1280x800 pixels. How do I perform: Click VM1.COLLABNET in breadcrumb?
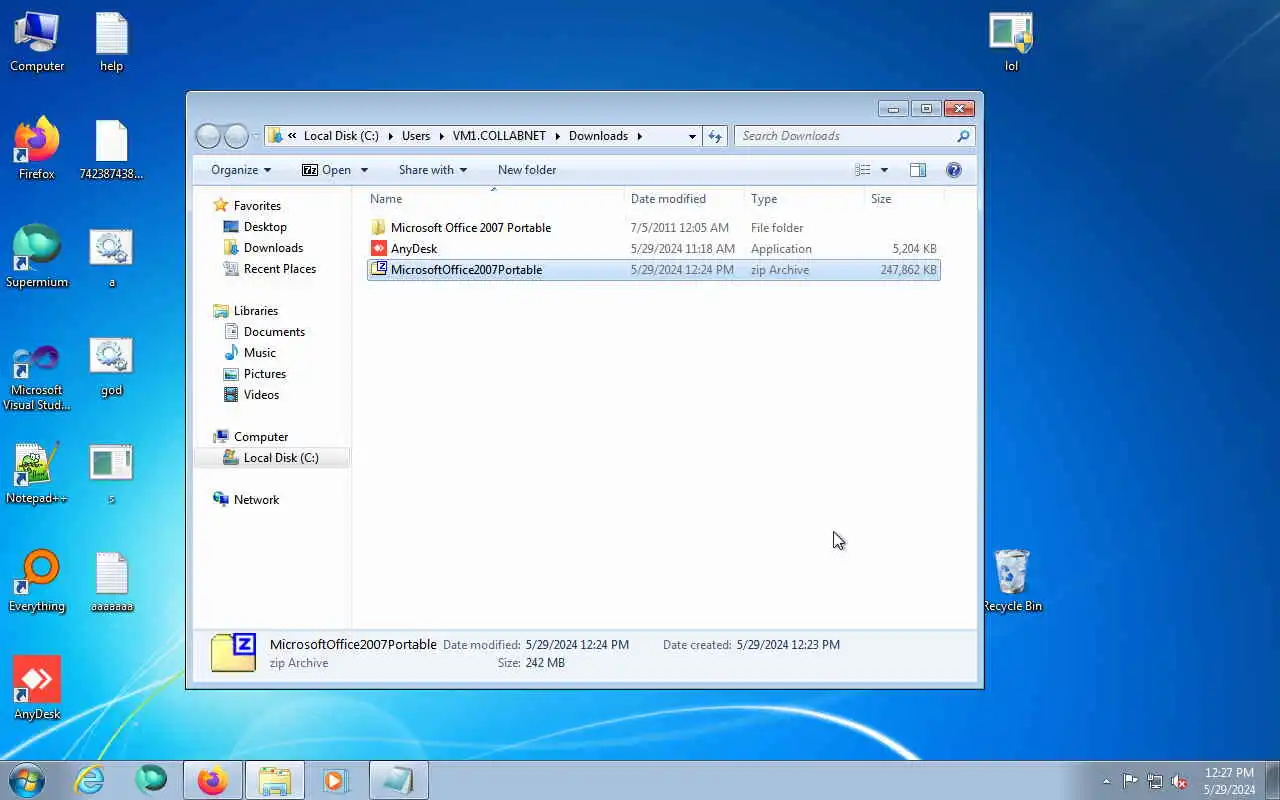tap(499, 136)
